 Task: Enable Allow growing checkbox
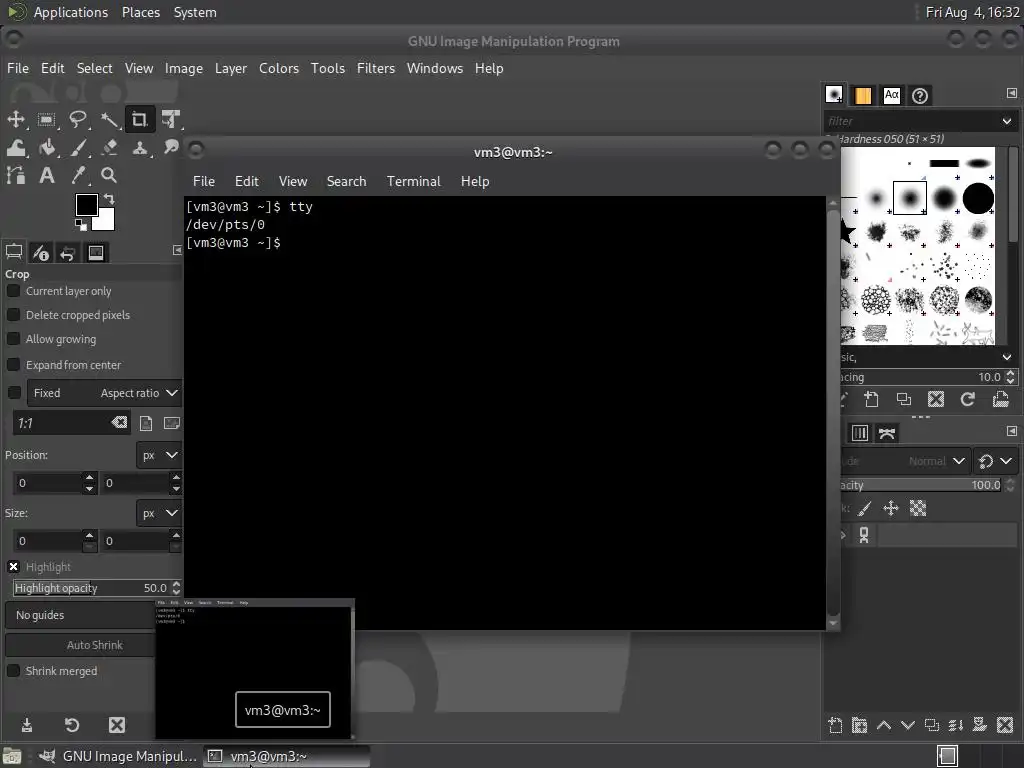tap(13, 339)
